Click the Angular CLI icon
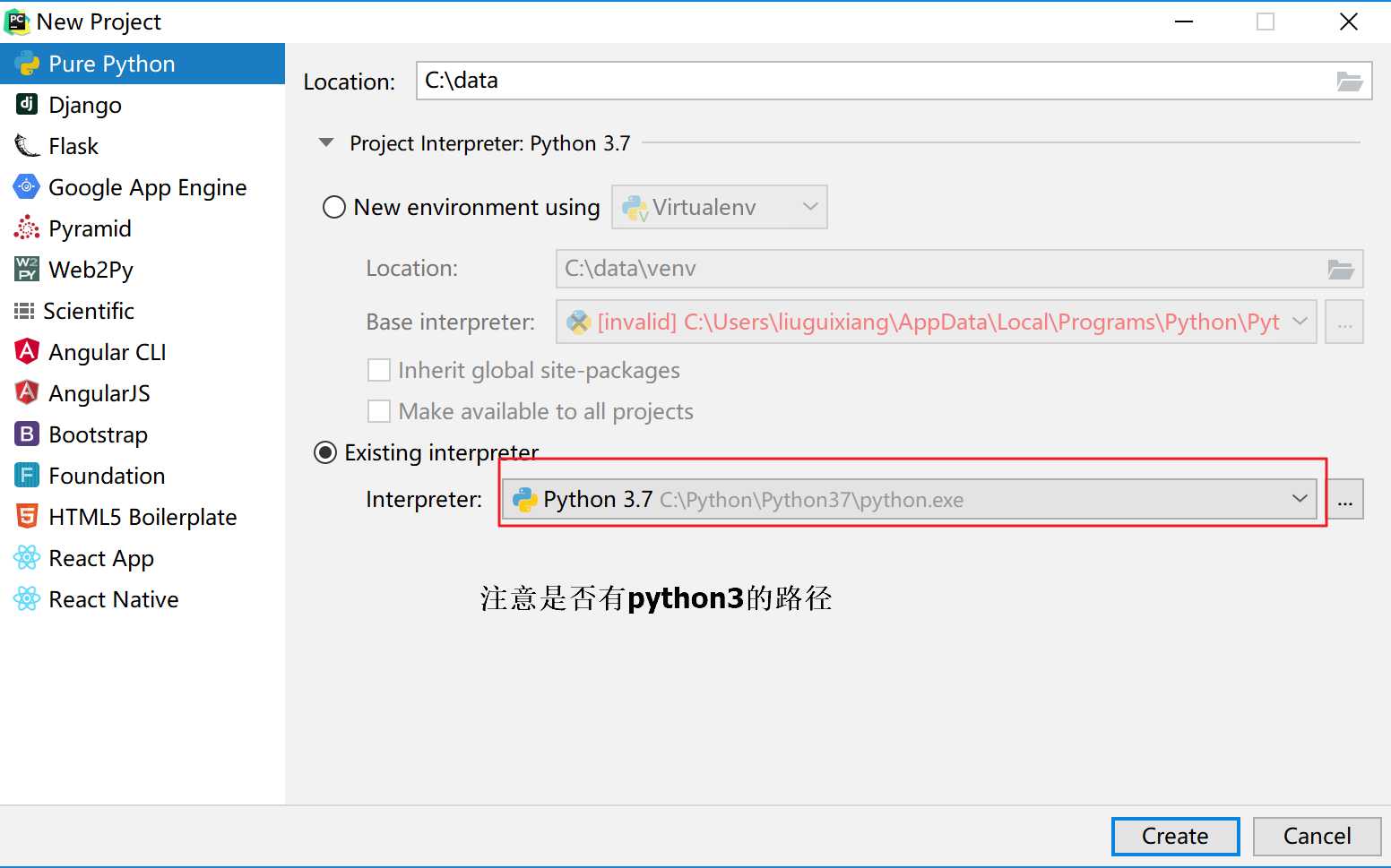The image size is (1391, 868). pos(27,351)
